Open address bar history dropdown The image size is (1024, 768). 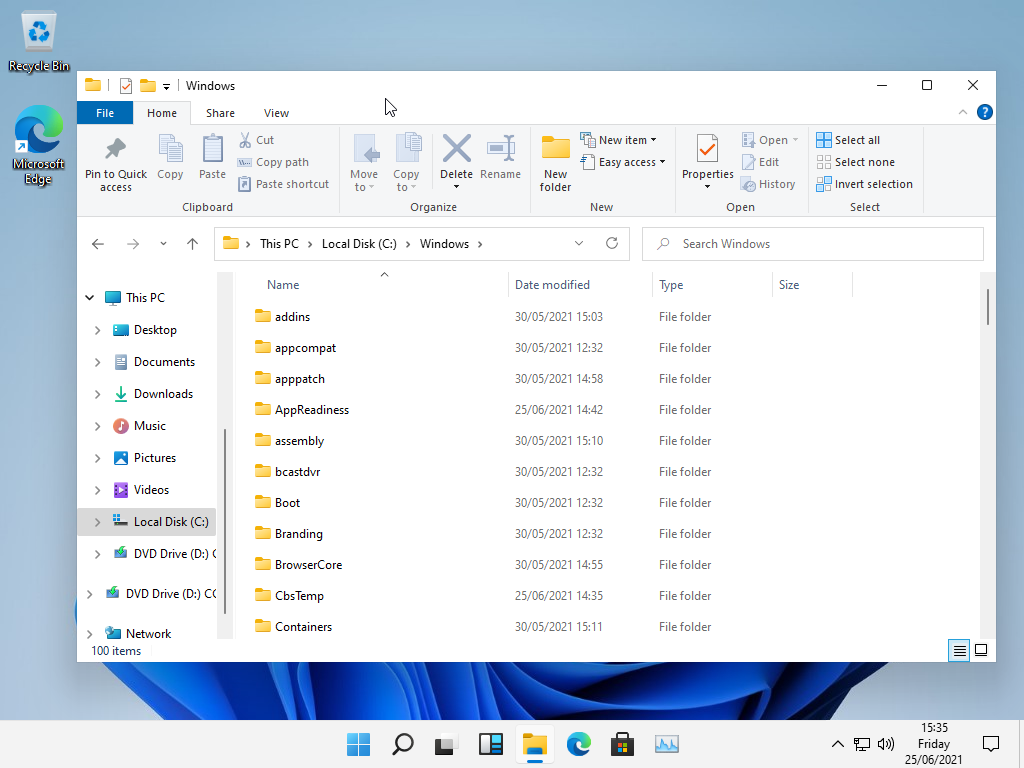pyautogui.click(x=579, y=243)
